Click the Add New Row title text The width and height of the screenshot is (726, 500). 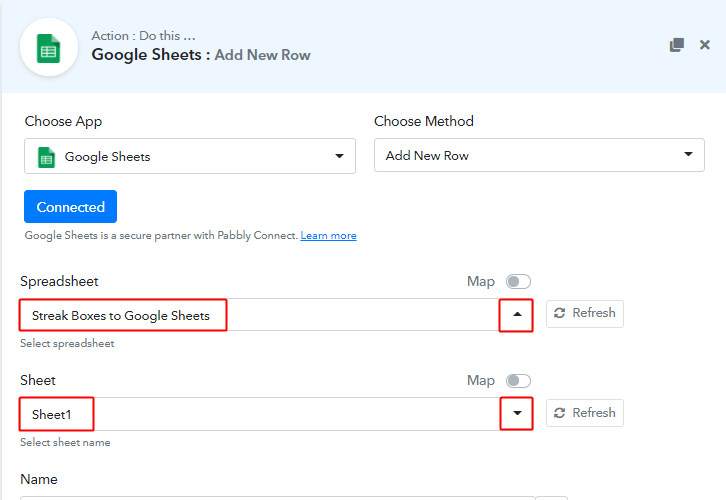click(x=262, y=55)
